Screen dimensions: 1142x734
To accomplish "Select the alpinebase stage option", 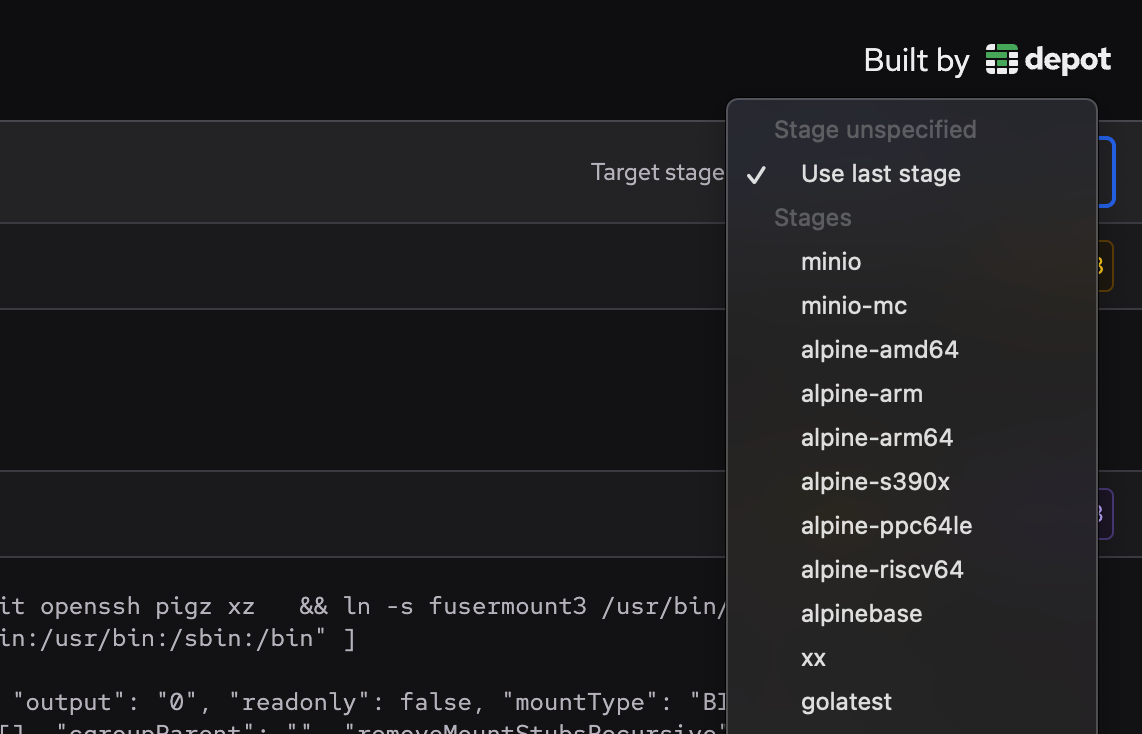I will [861, 613].
